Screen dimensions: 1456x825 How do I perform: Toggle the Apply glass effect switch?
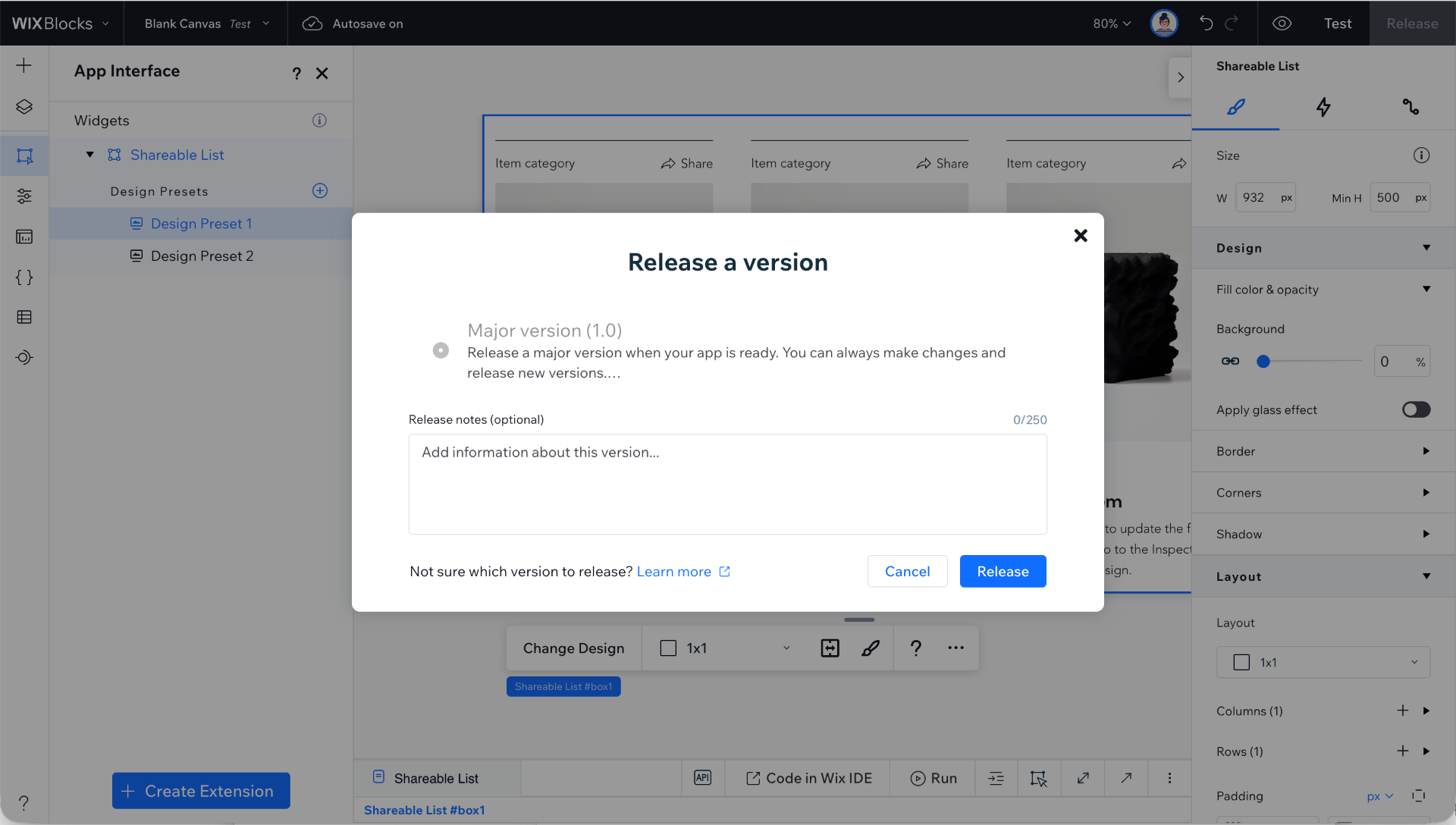pos(1416,409)
